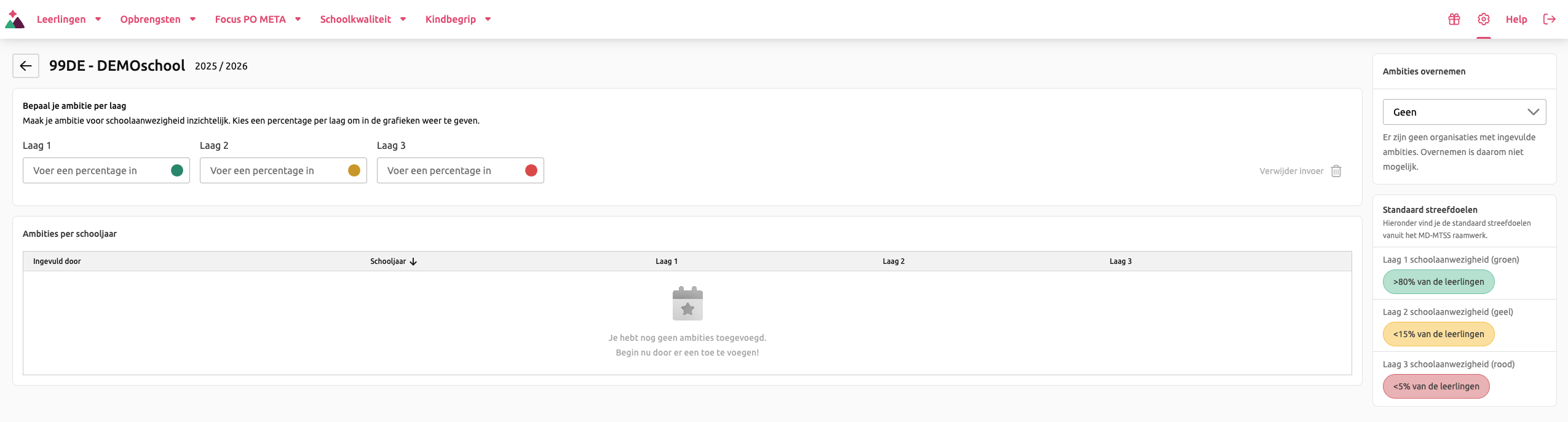Click the Verwijder invoer button
This screenshot has height=422, width=1568.
click(x=1301, y=171)
